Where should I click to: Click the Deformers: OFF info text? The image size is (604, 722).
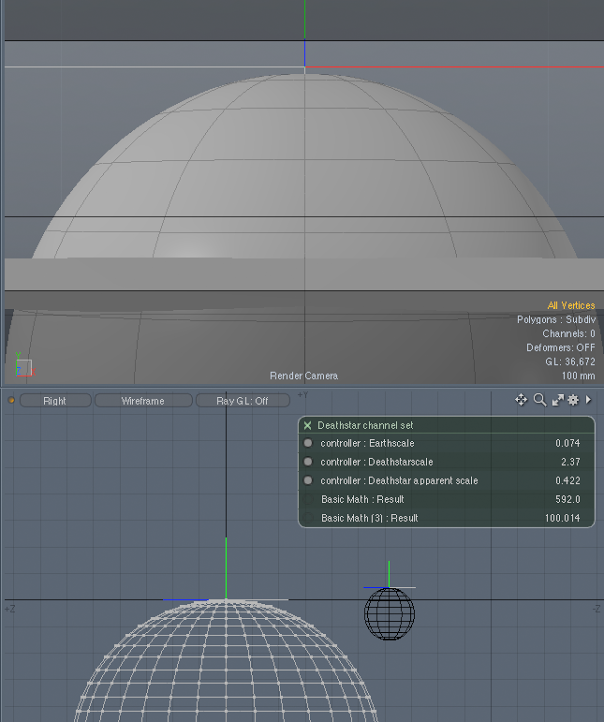click(561, 348)
